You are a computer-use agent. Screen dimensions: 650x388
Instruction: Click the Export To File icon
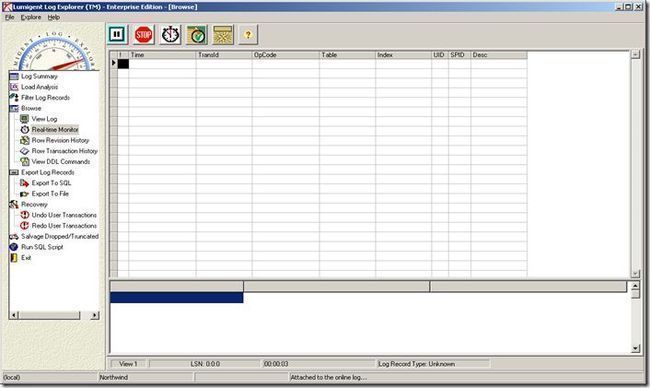coord(25,194)
